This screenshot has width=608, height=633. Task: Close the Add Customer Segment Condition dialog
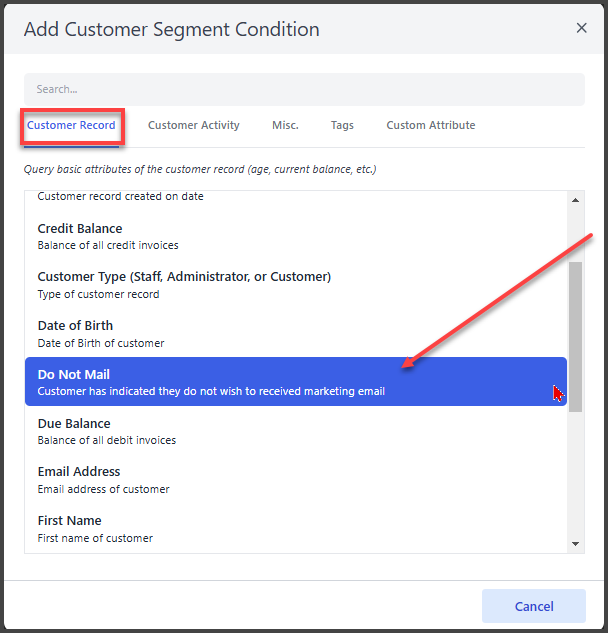tap(581, 28)
